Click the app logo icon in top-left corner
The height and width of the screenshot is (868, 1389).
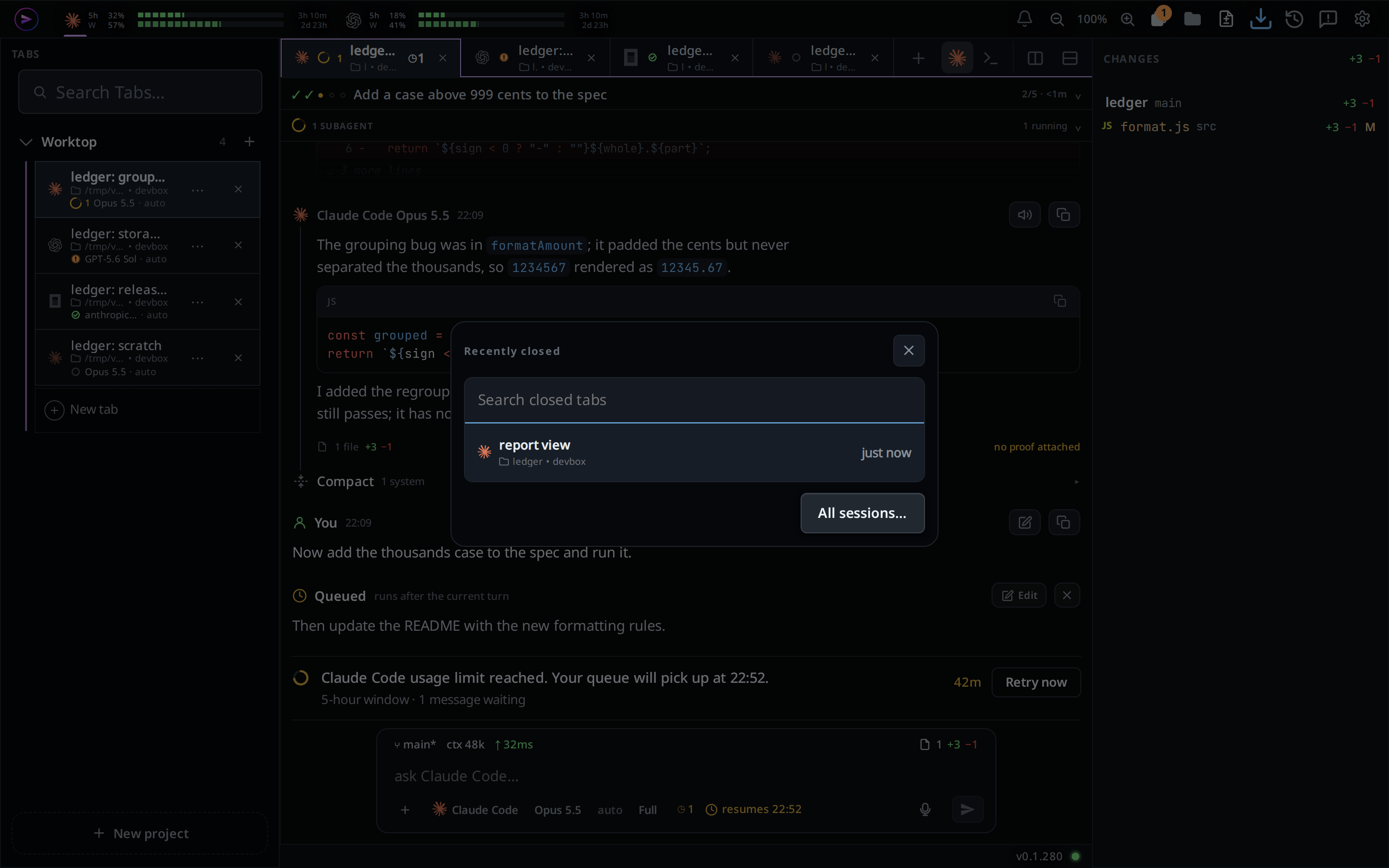(x=26, y=19)
